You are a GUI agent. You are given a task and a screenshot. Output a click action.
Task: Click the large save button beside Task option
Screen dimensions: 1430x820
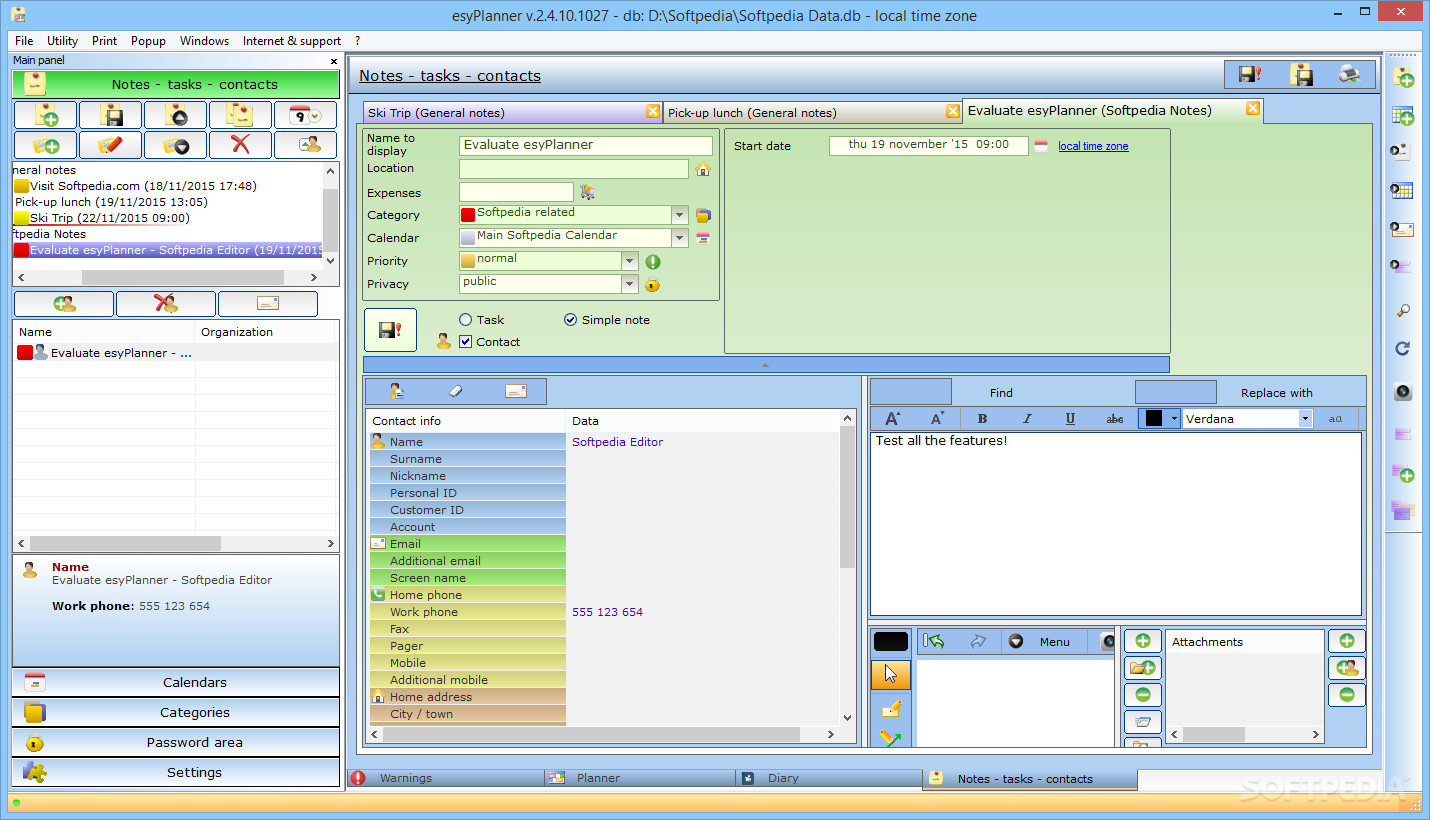point(390,330)
